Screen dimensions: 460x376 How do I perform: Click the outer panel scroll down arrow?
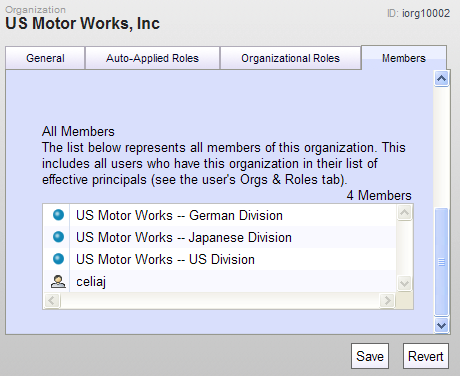[441, 325]
